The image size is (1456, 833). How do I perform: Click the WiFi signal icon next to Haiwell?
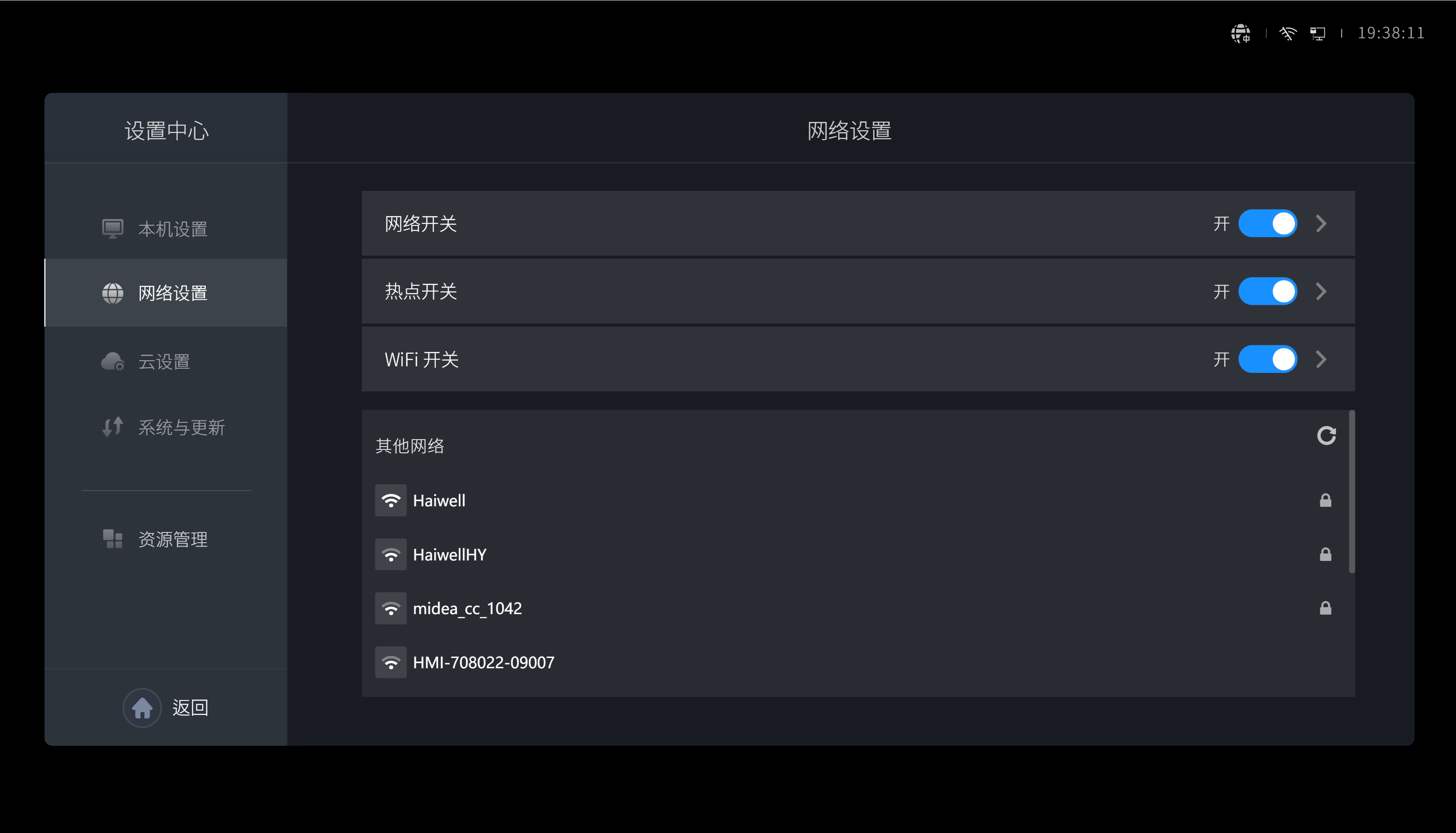pyautogui.click(x=391, y=500)
